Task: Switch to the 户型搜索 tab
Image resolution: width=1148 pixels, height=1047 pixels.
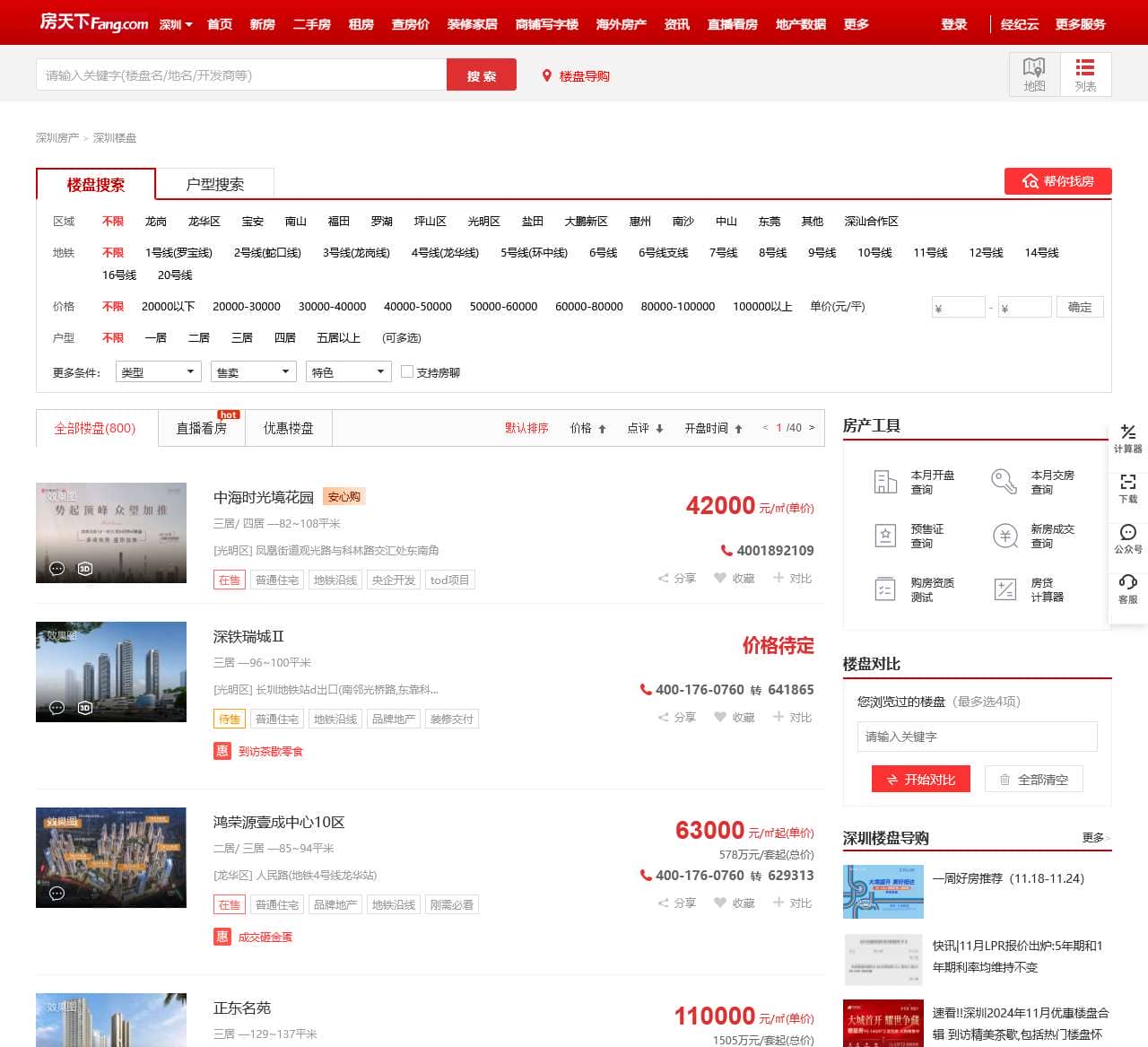Action: pos(214,184)
